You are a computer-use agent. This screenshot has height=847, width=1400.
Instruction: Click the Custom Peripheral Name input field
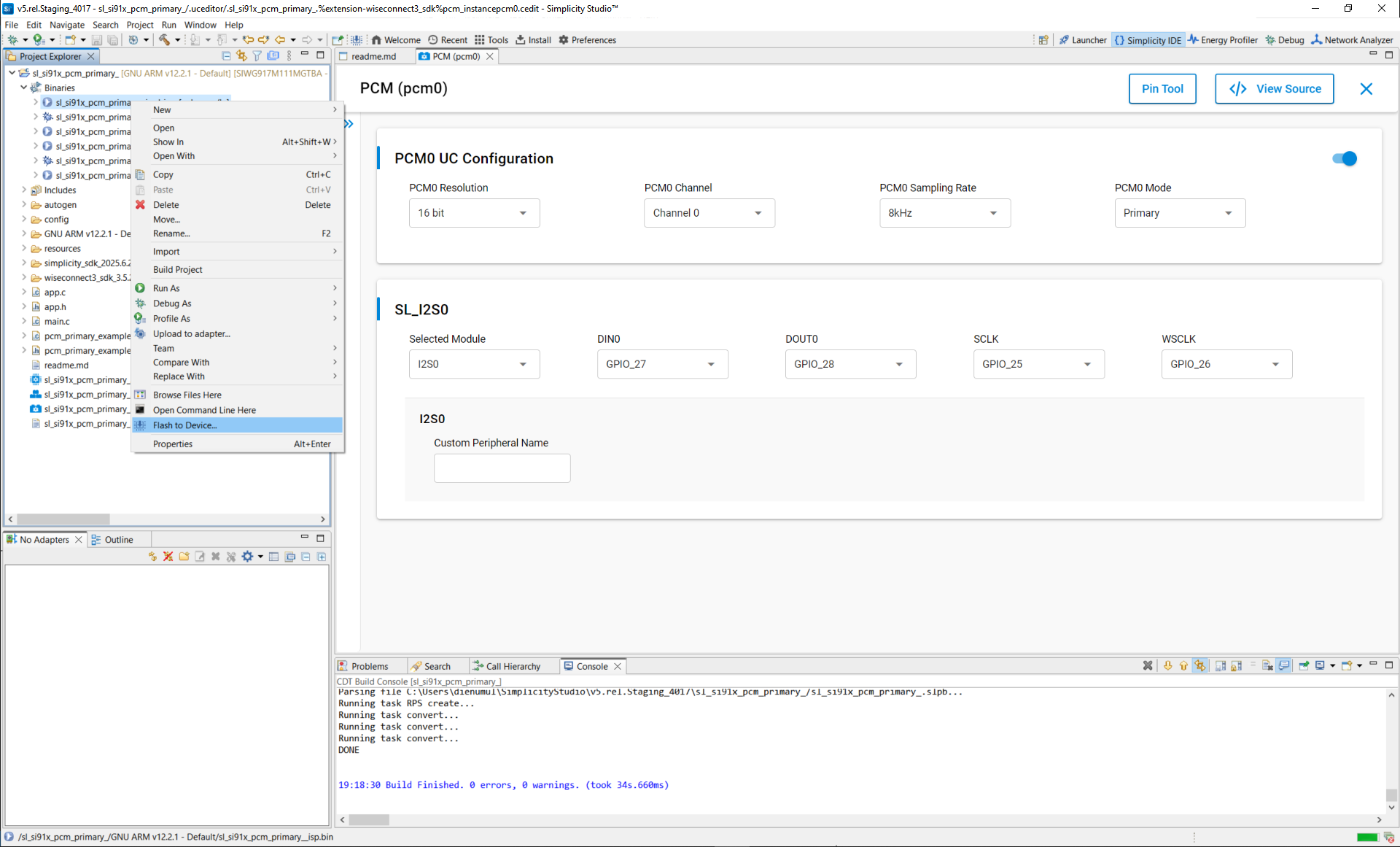502,468
